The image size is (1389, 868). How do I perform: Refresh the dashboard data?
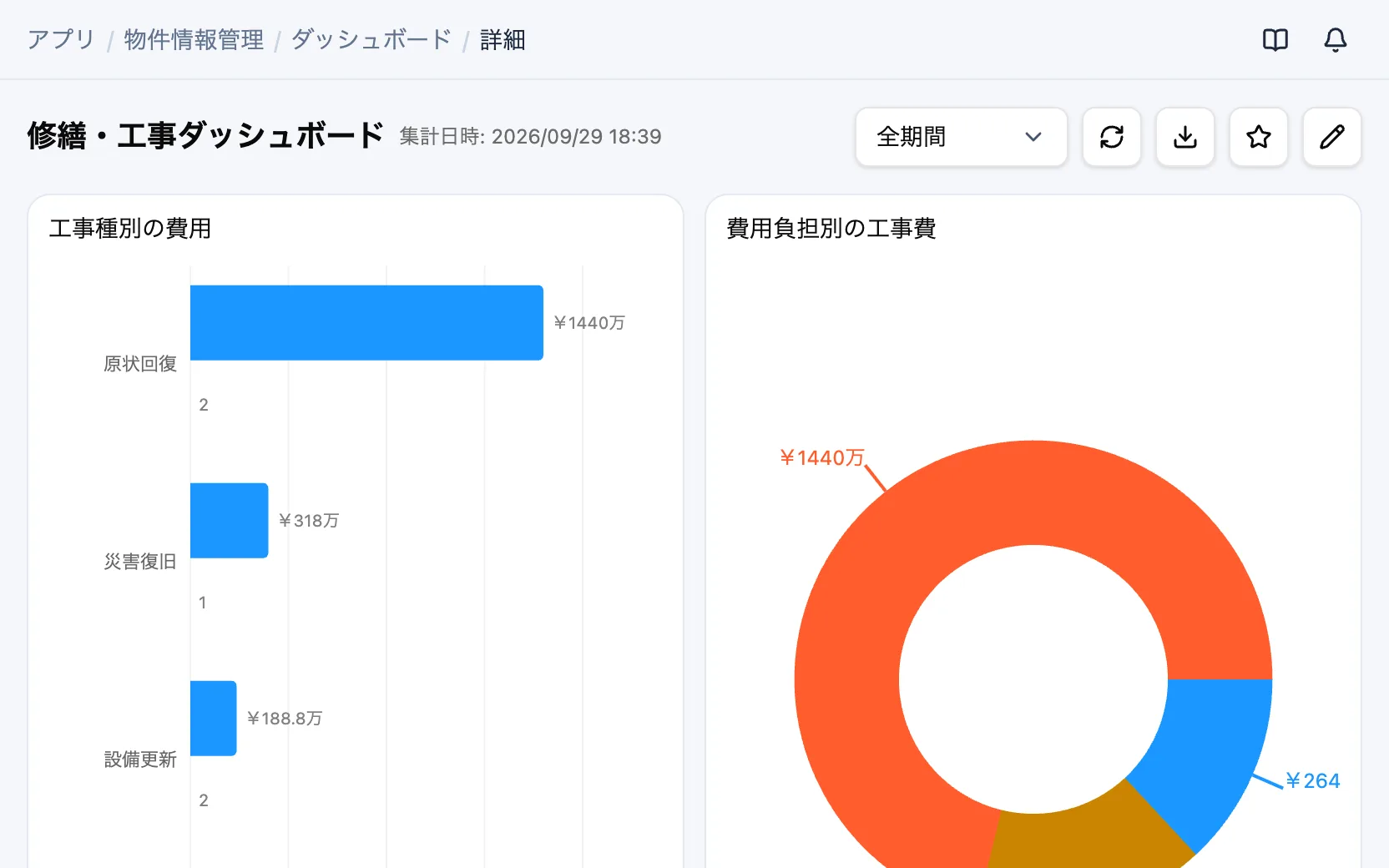1112,137
